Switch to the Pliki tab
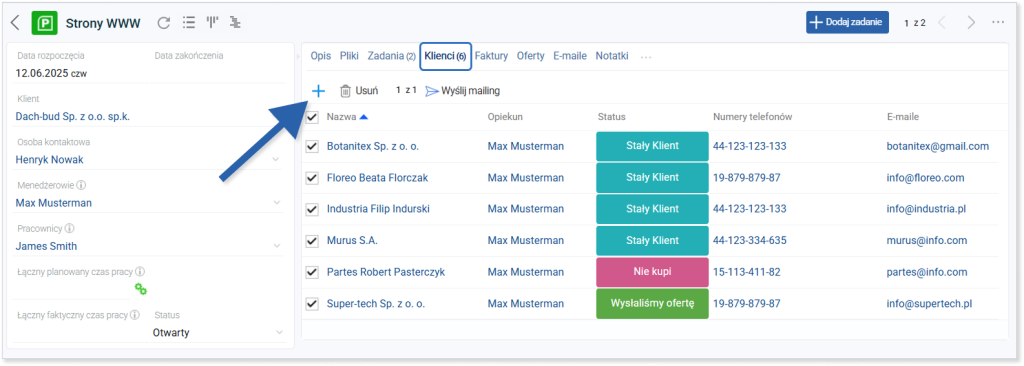Screen dimensions: 1024x366 point(349,56)
